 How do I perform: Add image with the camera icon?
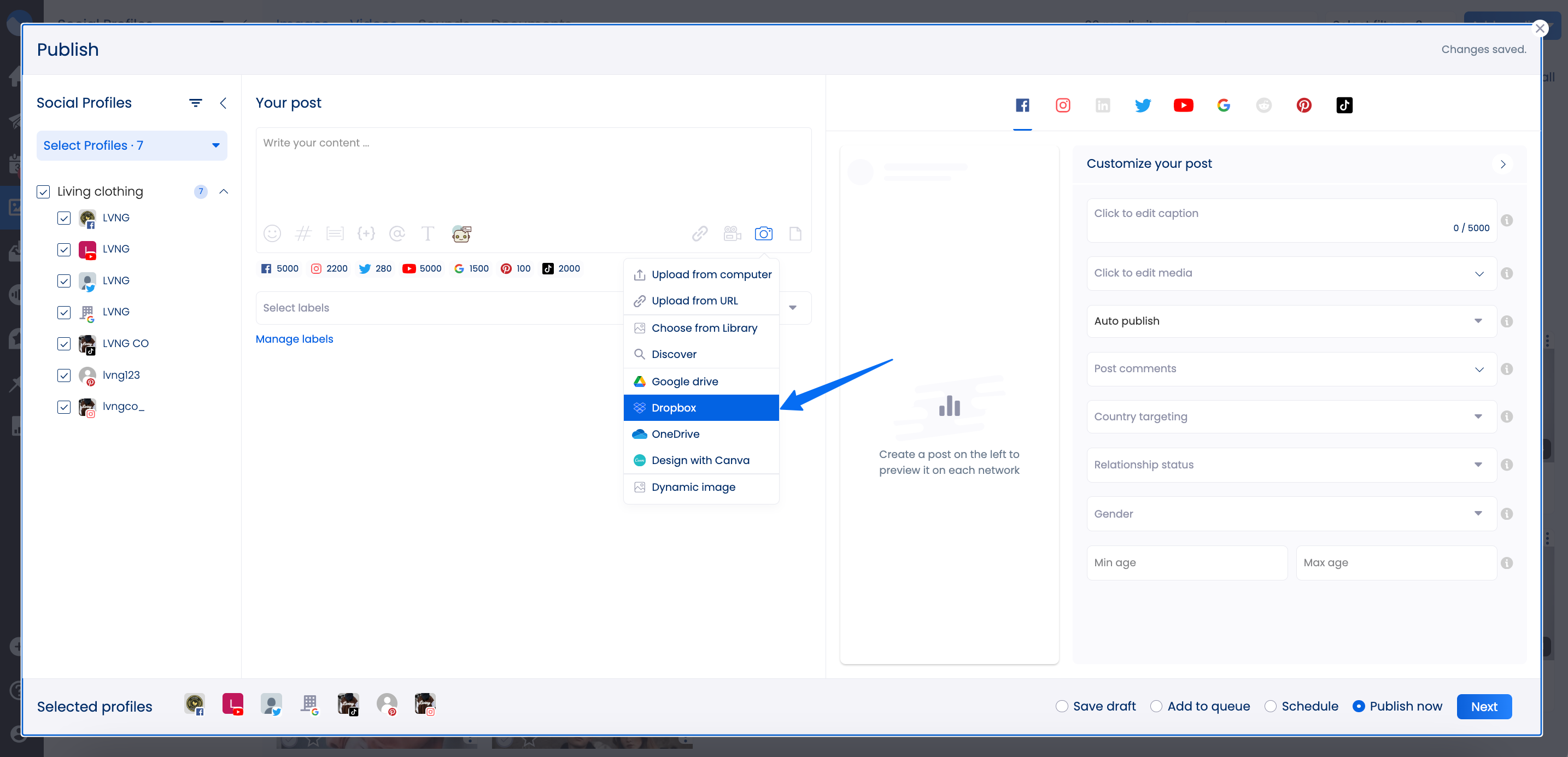tap(763, 234)
